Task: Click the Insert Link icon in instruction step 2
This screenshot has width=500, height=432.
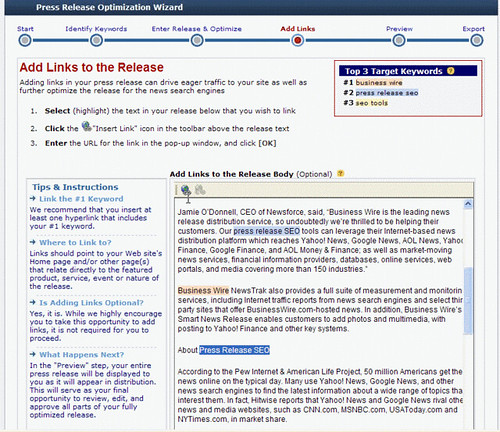Action: (86, 126)
